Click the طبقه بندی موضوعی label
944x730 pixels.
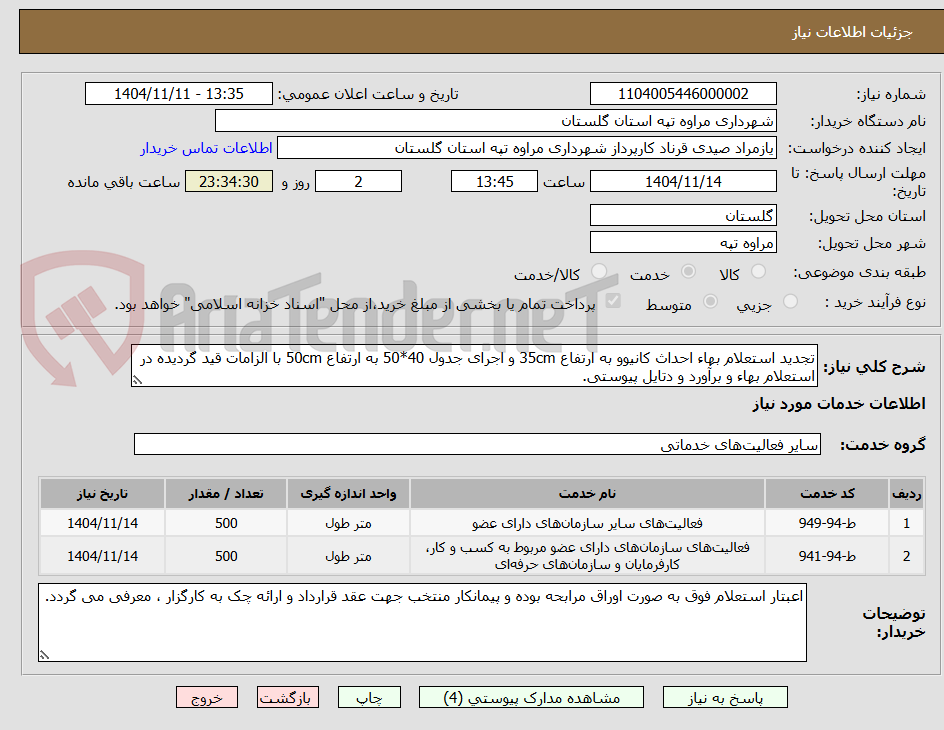pos(859,273)
